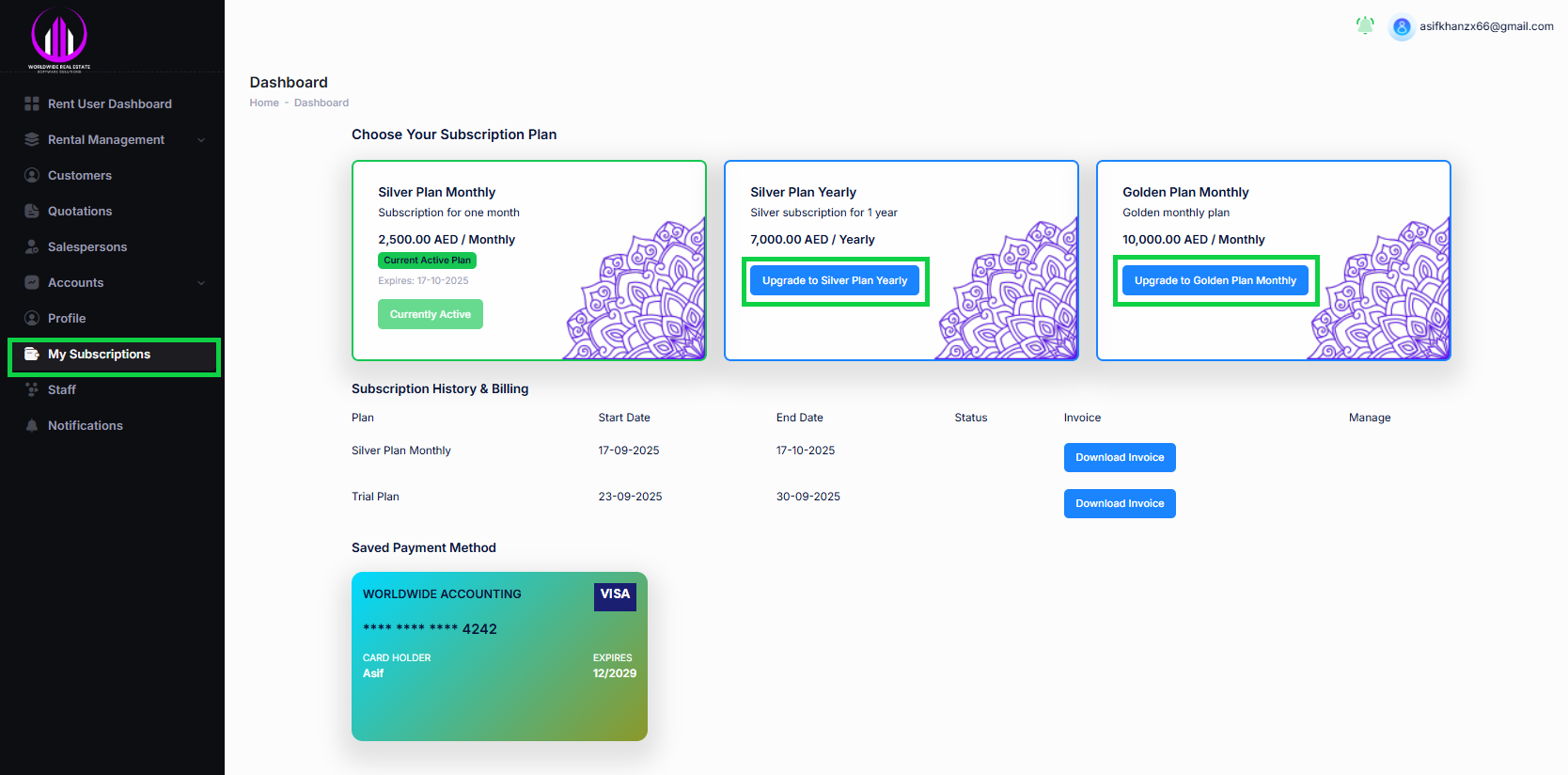The image size is (1568, 775).
Task: Click the Profile sidebar icon
Action: tap(32, 318)
